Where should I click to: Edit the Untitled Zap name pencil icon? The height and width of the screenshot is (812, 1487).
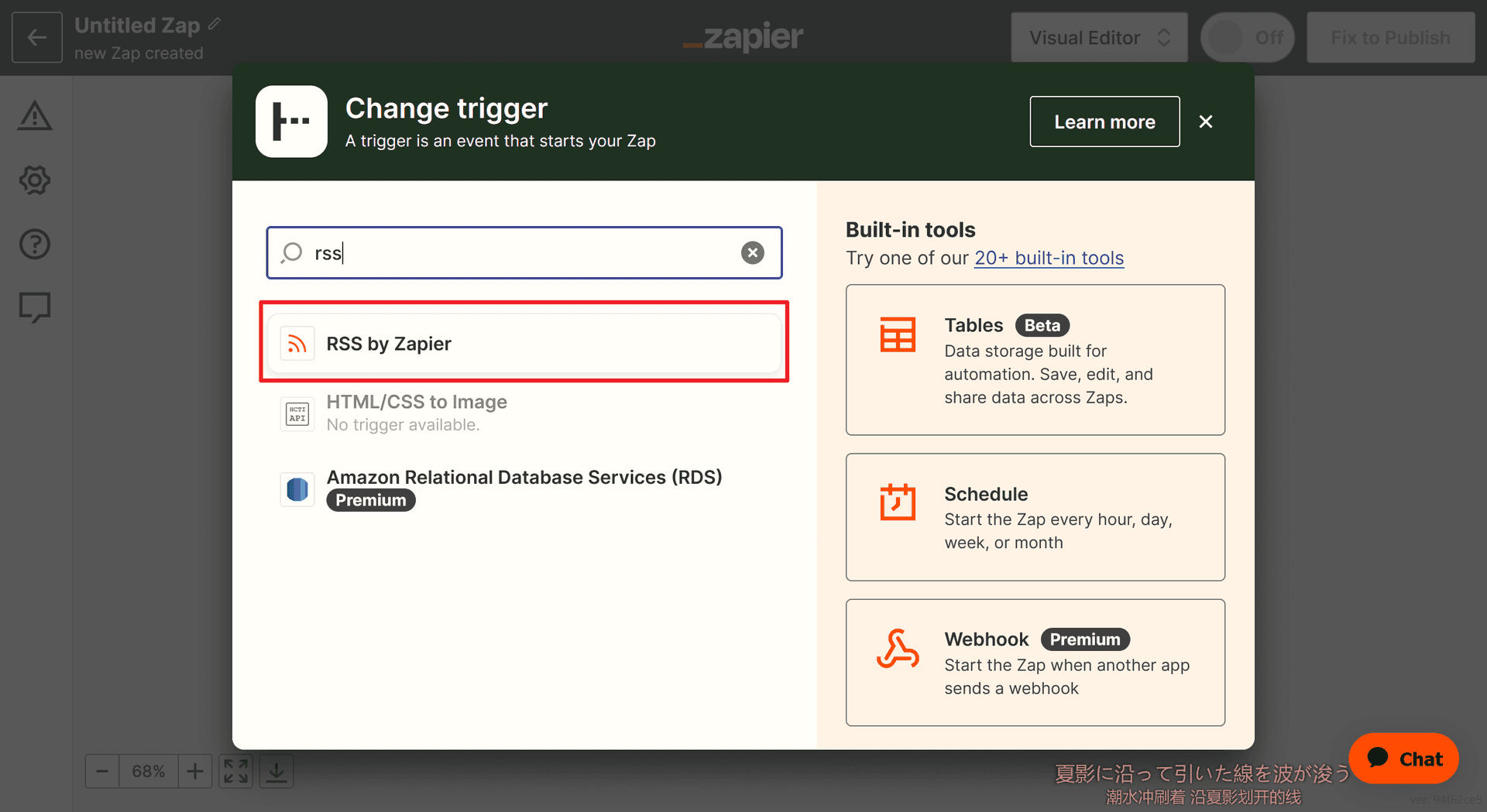215,25
